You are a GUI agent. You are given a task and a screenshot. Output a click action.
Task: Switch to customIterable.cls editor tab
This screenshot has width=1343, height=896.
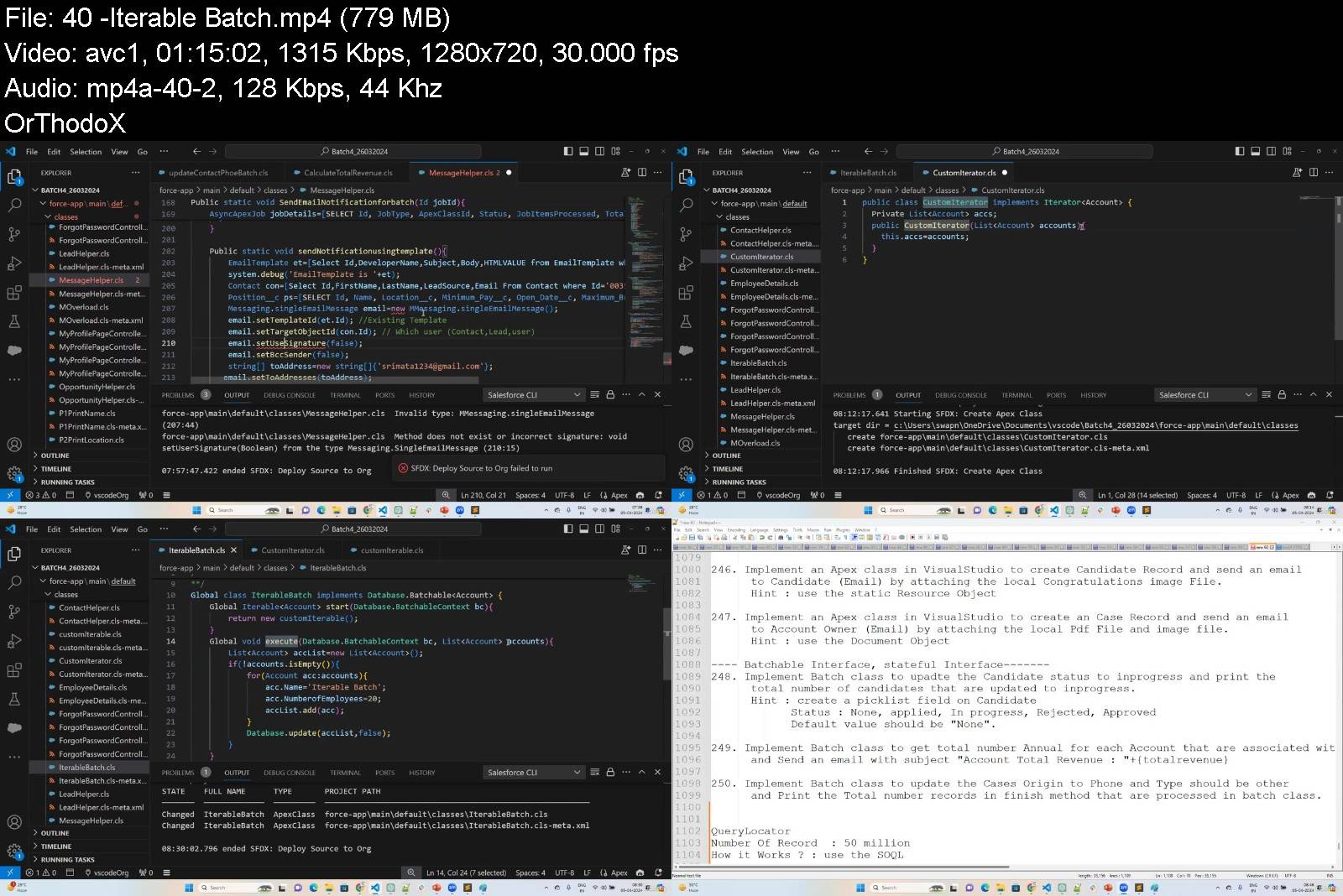(392, 550)
